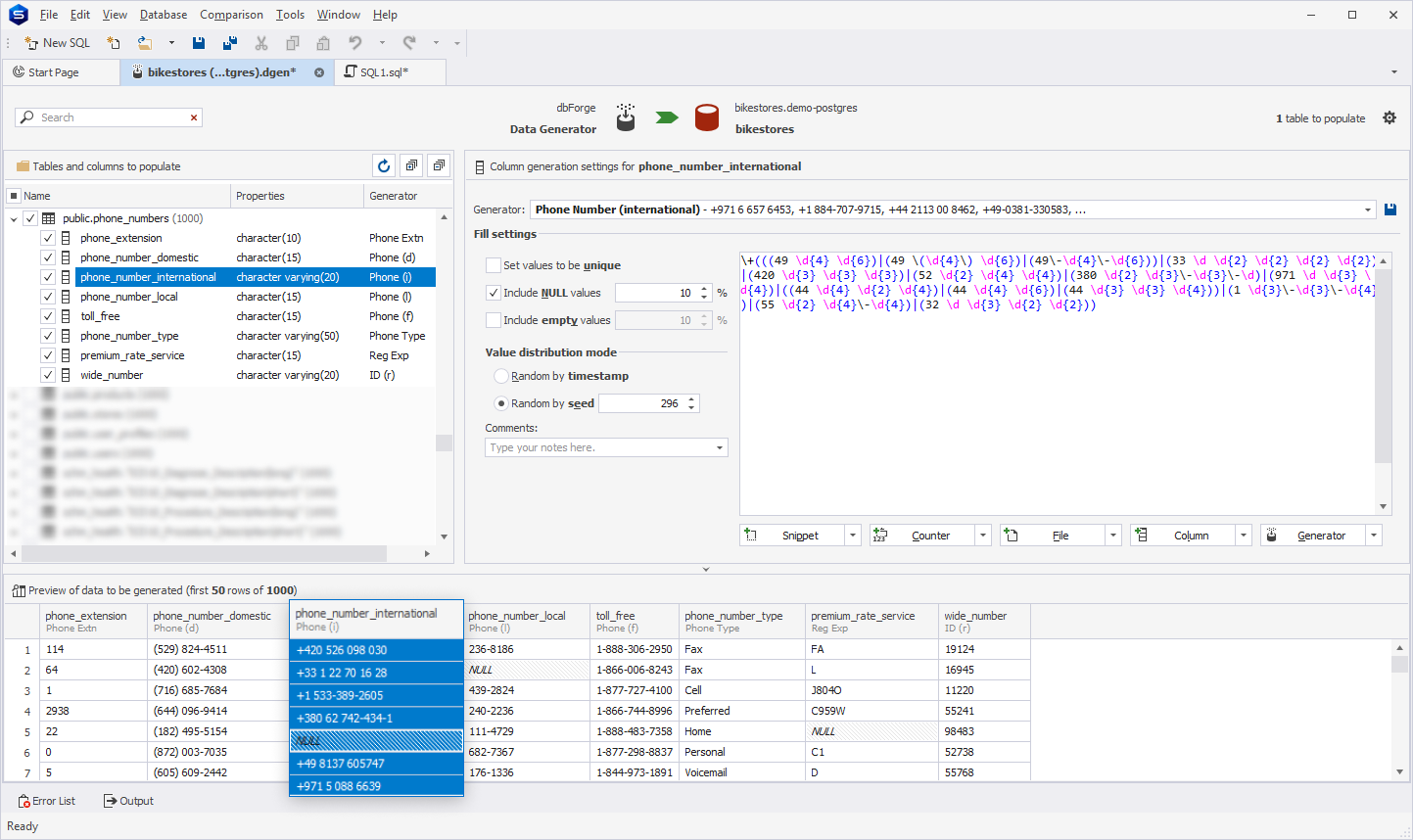Uncheck the toll_free column checkbox

[x=47, y=316]
